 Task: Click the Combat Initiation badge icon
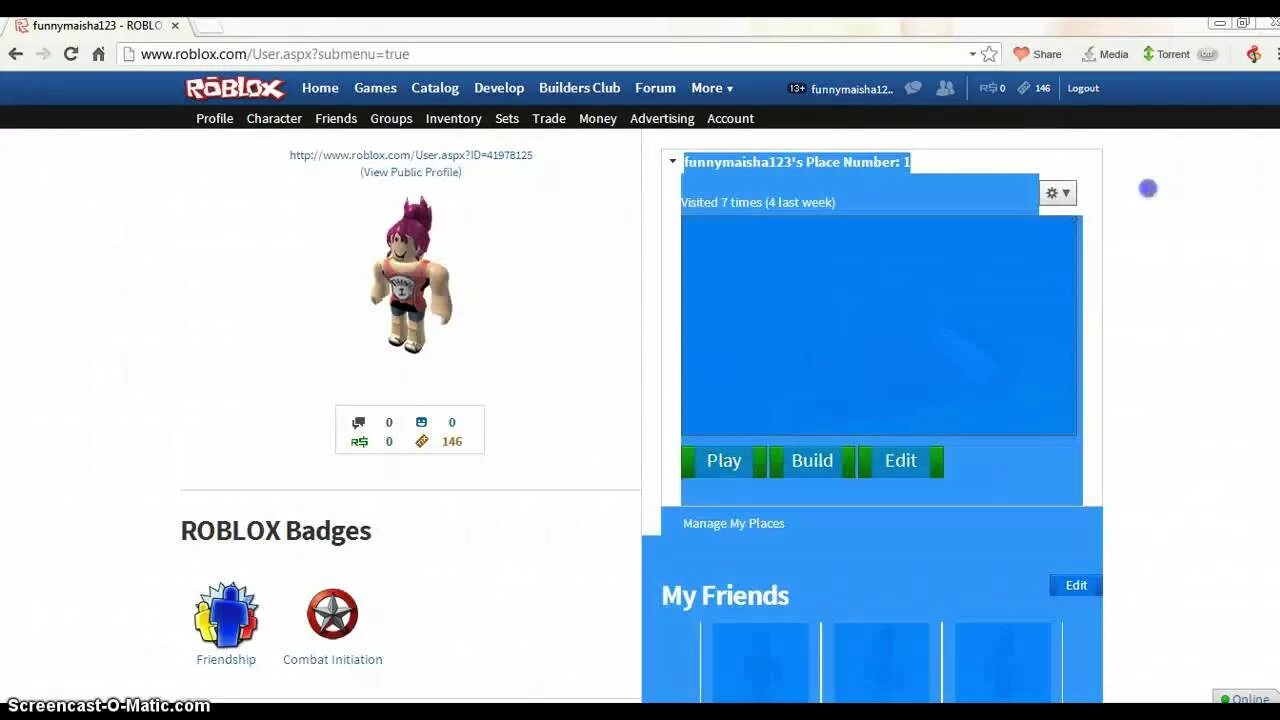click(333, 614)
